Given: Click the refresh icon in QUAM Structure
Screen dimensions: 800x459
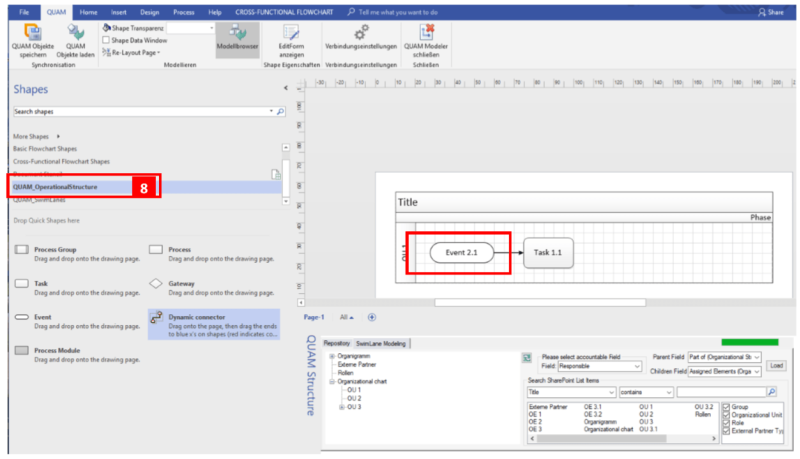Looking at the screenshot, I should [527, 358].
